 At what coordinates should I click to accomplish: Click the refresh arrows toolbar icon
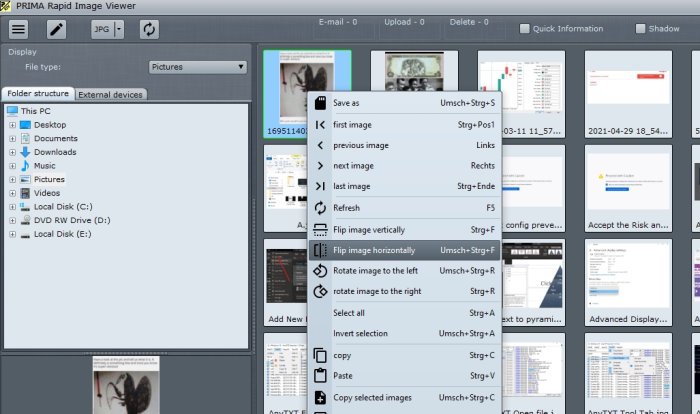pos(149,29)
